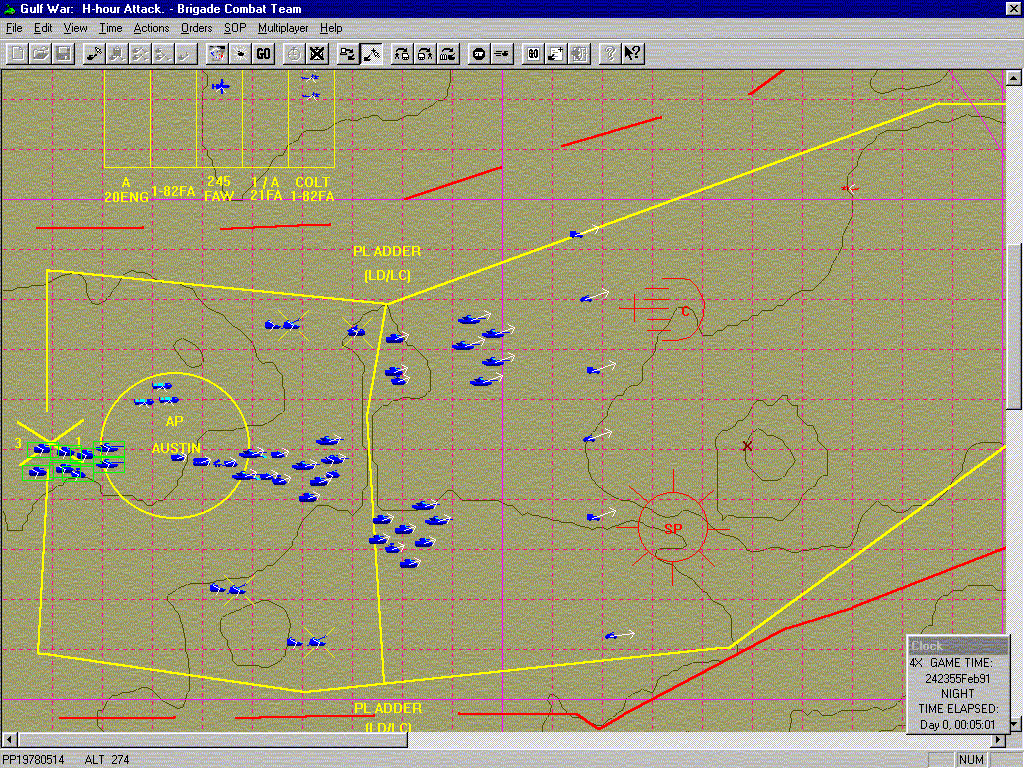The image size is (1024, 768).
Task: Click the New file toolbar icon
Action: 17,53
